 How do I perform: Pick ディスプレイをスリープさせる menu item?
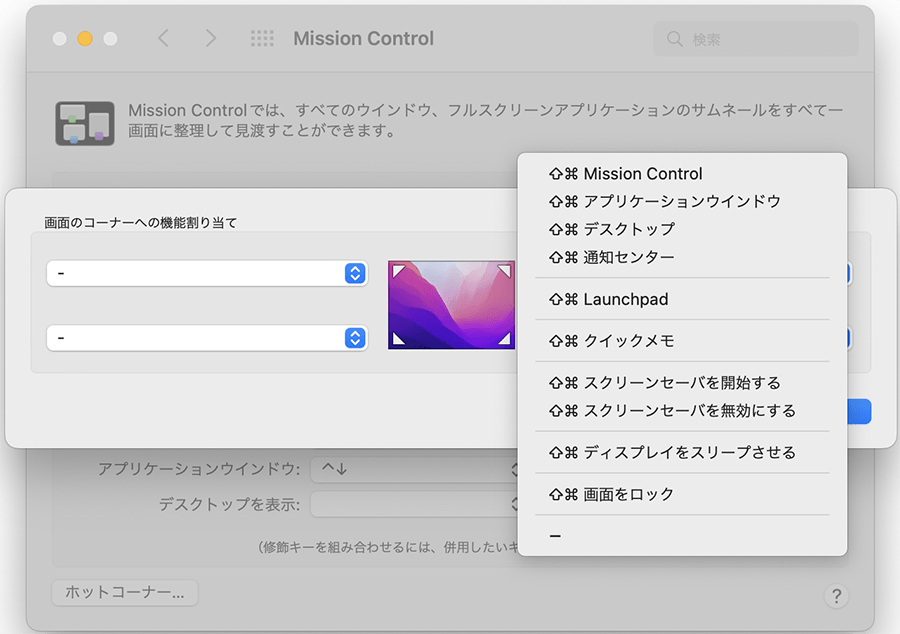click(x=682, y=453)
